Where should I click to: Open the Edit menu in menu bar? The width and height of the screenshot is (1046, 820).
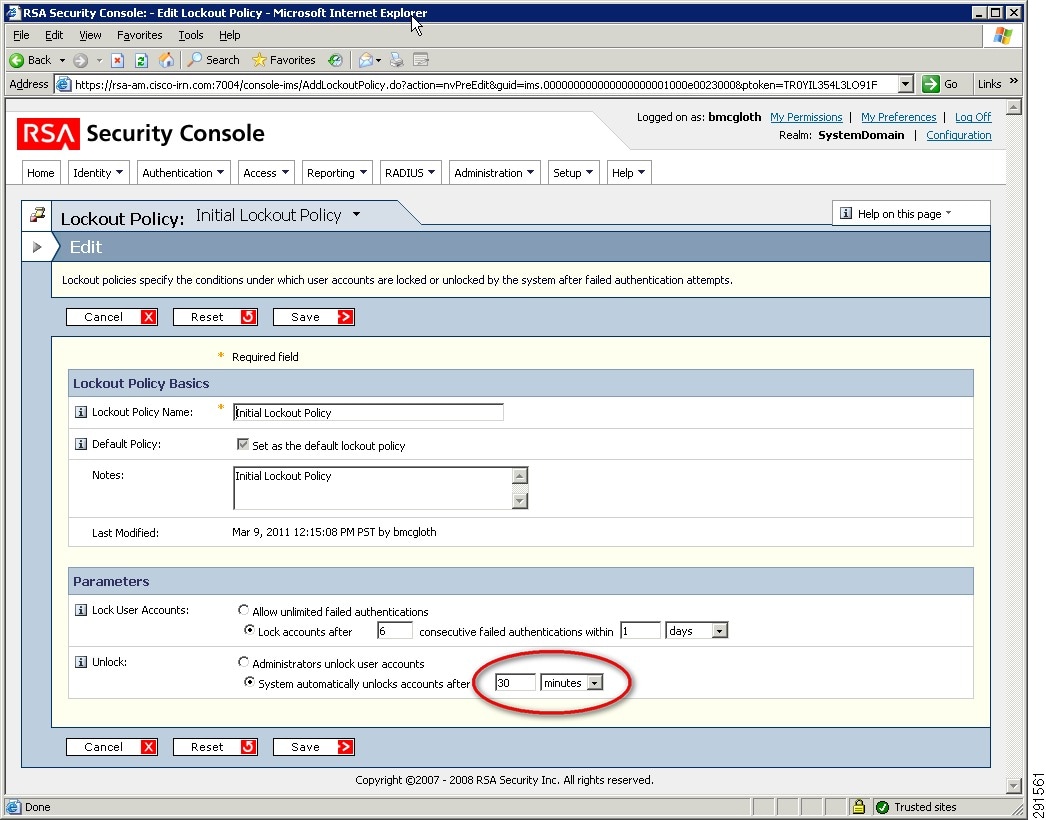tap(54, 35)
